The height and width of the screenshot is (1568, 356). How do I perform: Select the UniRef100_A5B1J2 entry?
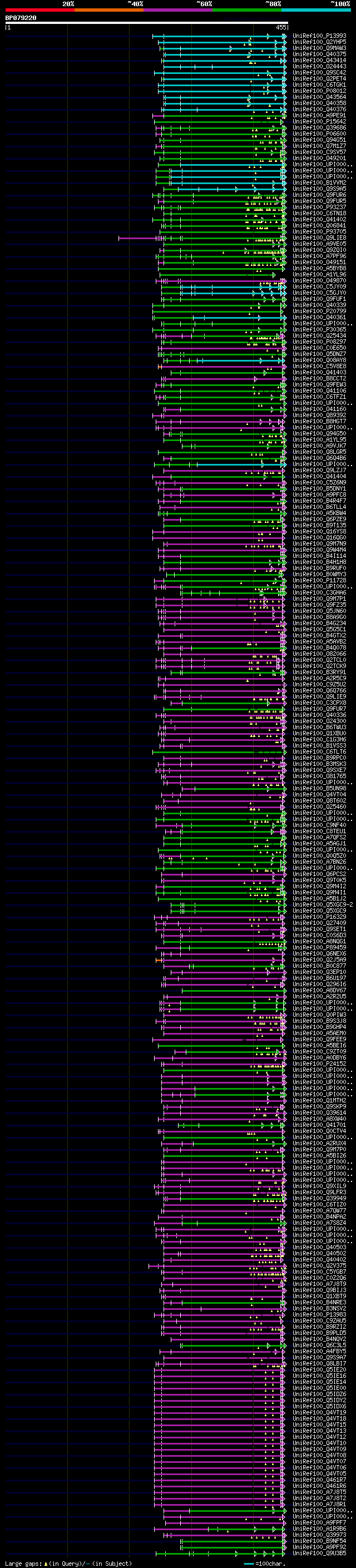[x=319, y=898]
